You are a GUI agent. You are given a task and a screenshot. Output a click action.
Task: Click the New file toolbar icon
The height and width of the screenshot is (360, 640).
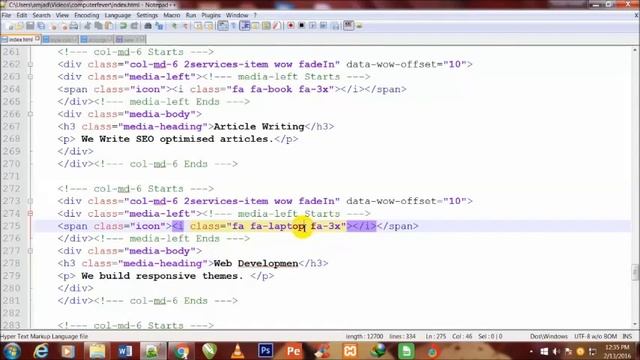10,26
